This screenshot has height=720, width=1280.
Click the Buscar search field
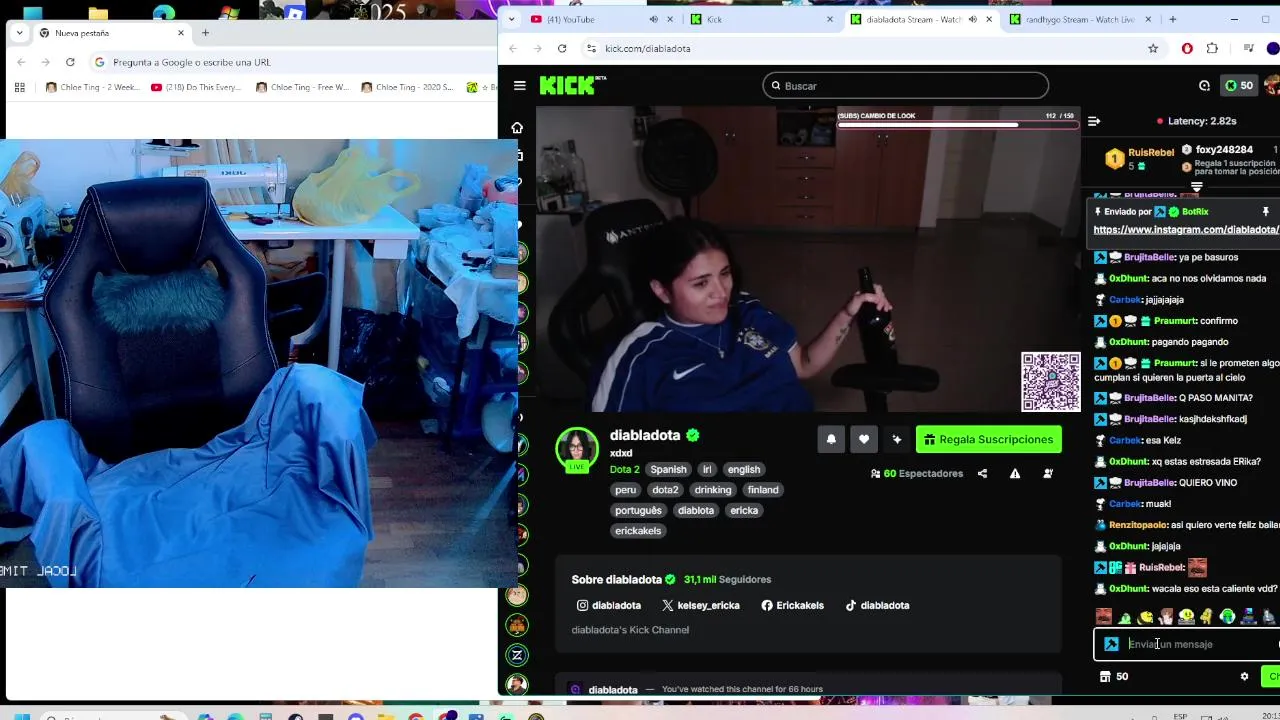tap(906, 86)
